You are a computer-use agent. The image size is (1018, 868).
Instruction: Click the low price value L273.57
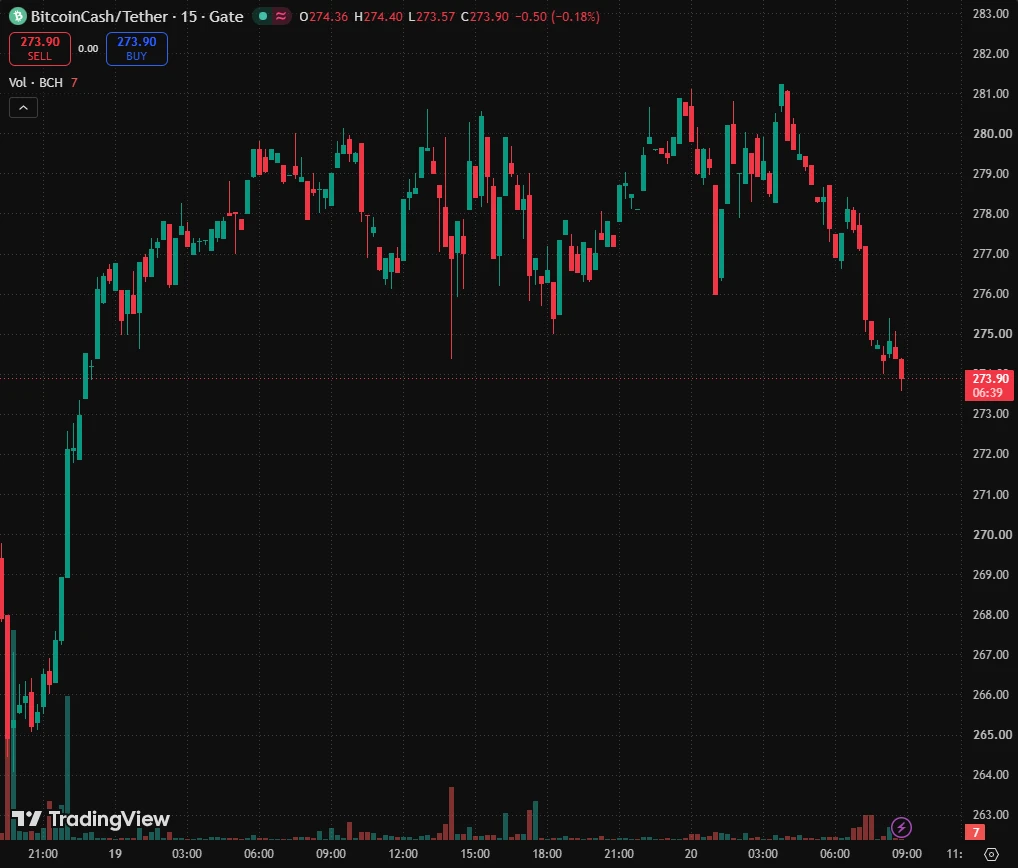pyautogui.click(x=432, y=16)
